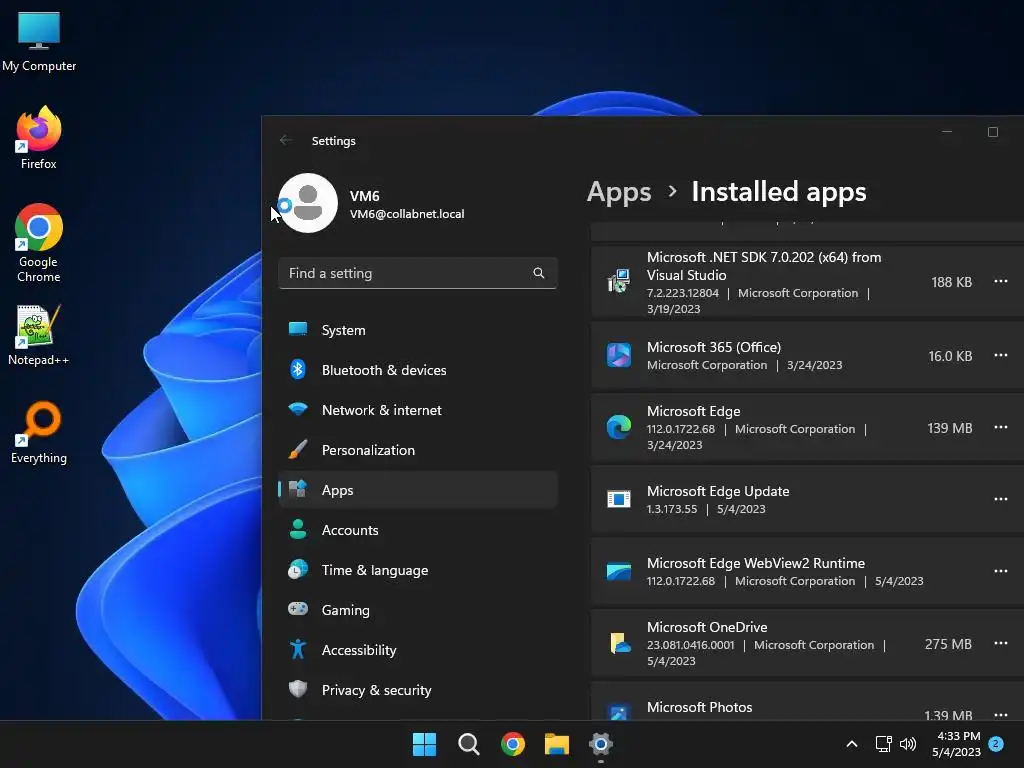The image size is (1024, 768).
Task: Open the notification badge in system tray
Action: 996,744
